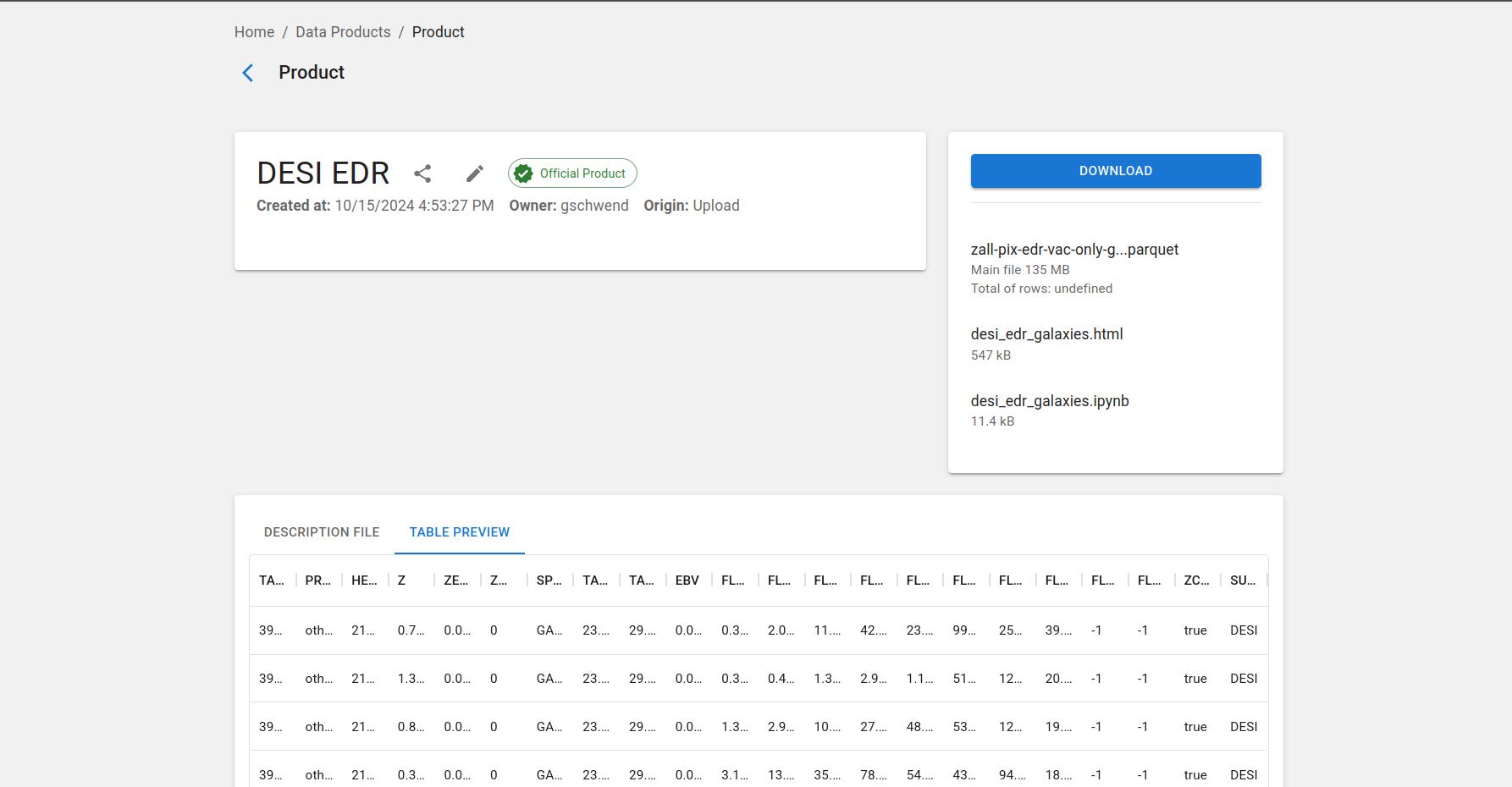Click the SU... column header
Screen dimensions: 1512x787
point(1244,581)
